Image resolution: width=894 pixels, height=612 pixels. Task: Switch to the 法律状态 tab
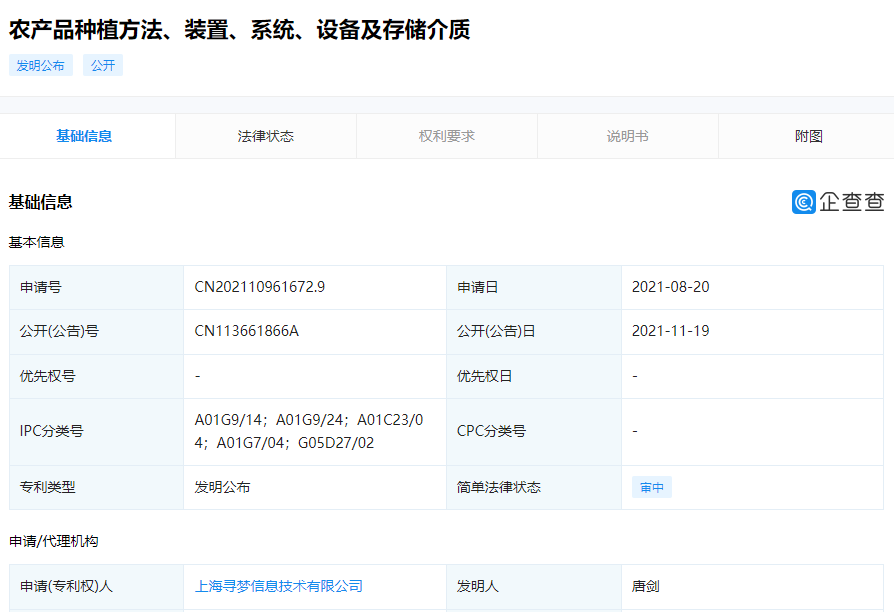[x=265, y=136]
